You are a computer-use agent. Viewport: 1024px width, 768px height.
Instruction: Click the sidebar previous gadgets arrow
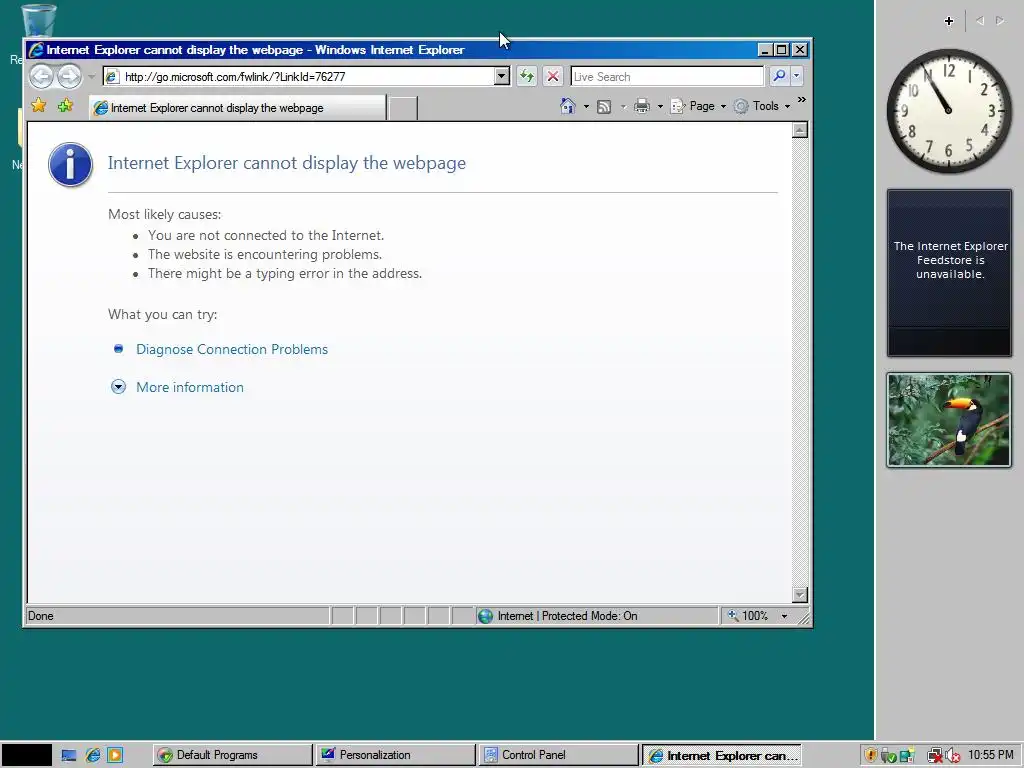(980, 21)
